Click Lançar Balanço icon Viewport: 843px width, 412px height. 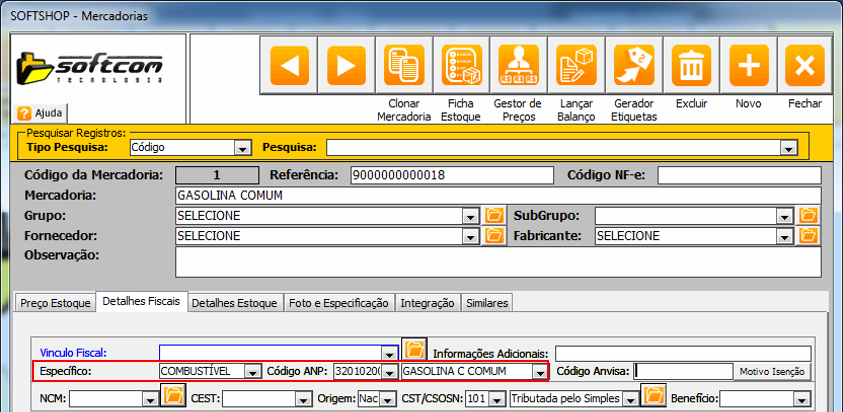(x=576, y=67)
